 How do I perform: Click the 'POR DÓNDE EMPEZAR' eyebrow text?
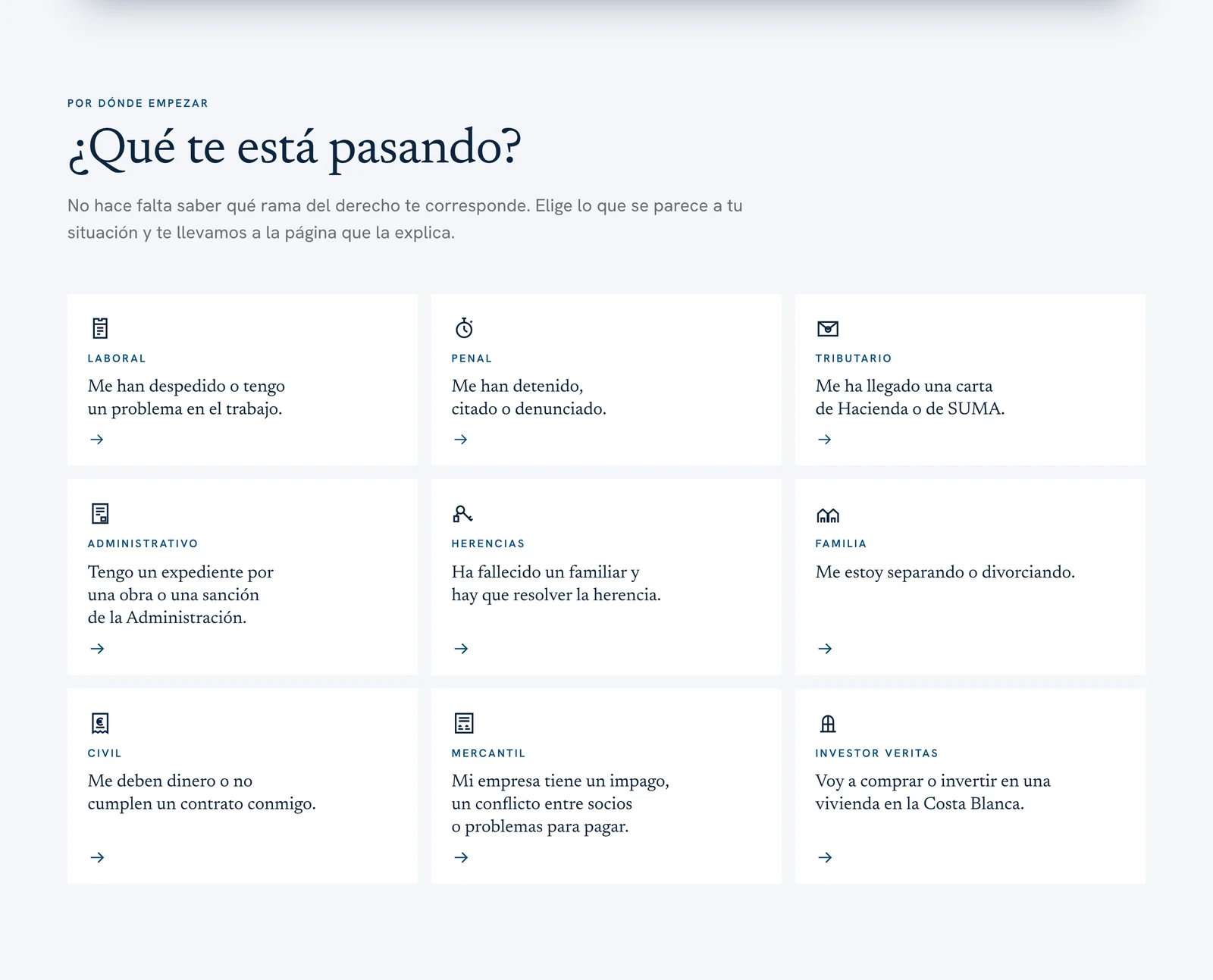[138, 103]
